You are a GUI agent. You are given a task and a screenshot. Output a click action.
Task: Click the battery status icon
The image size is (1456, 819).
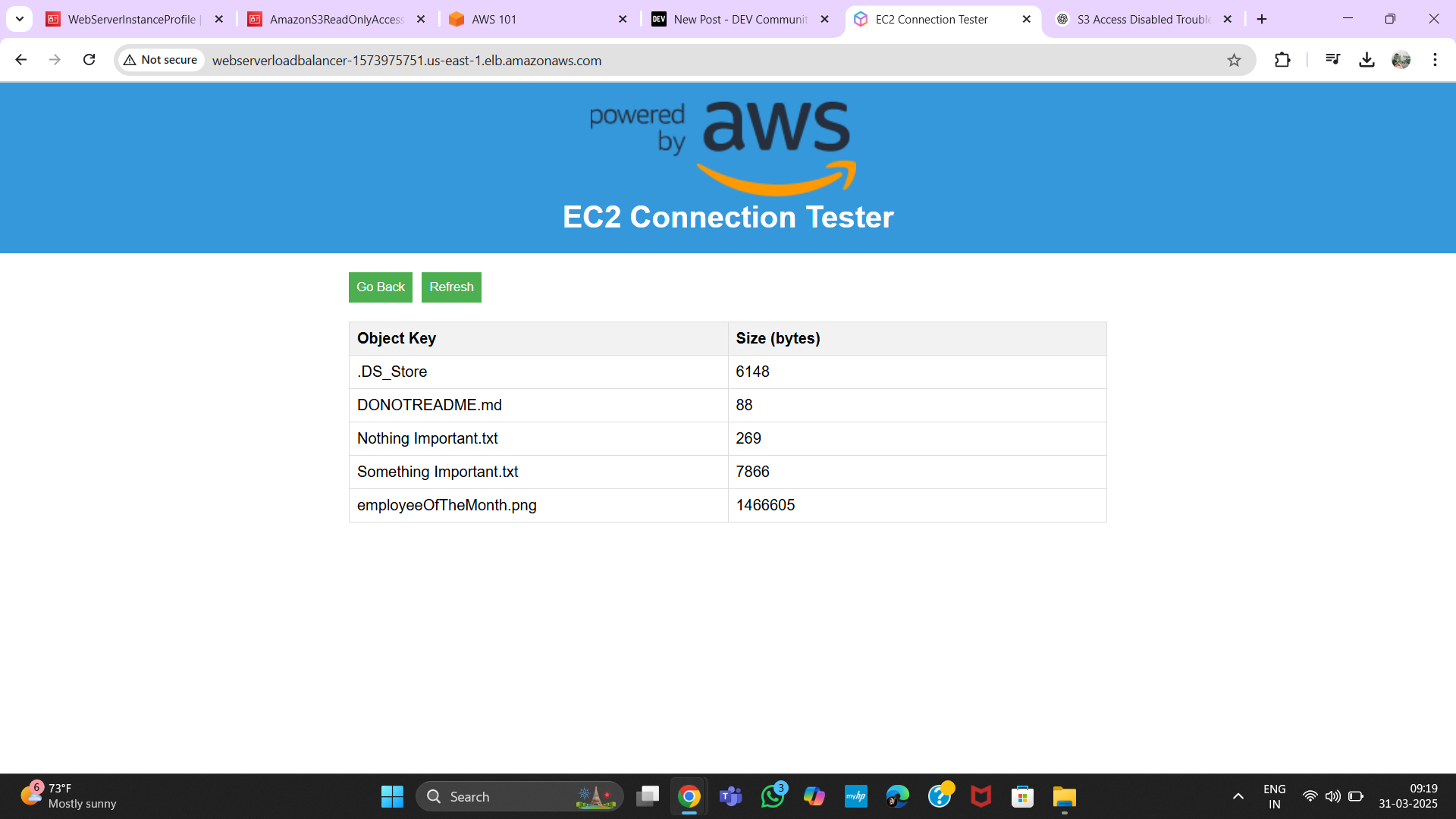point(1356,796)
